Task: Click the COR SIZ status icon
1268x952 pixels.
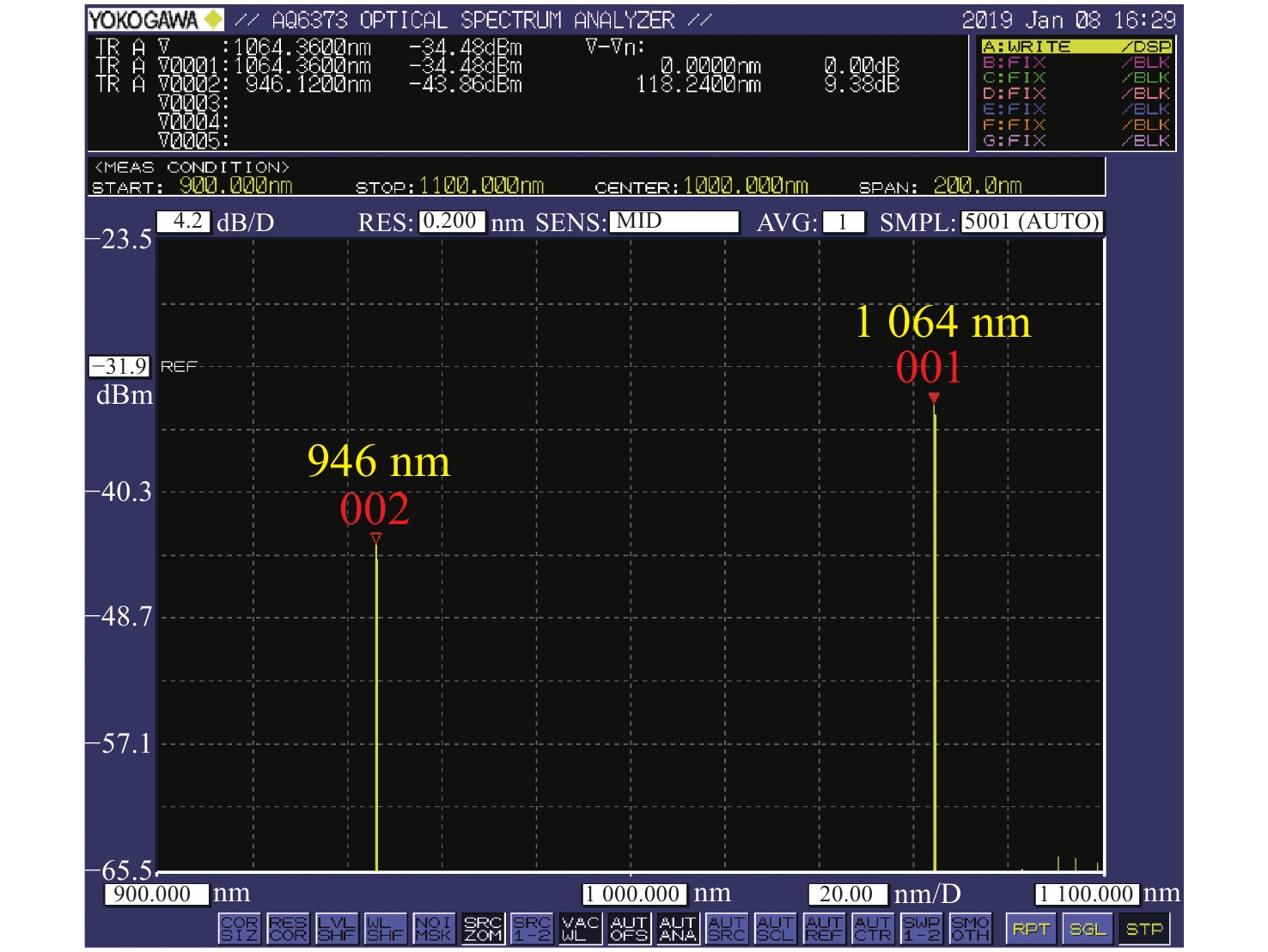Action: 239,929
